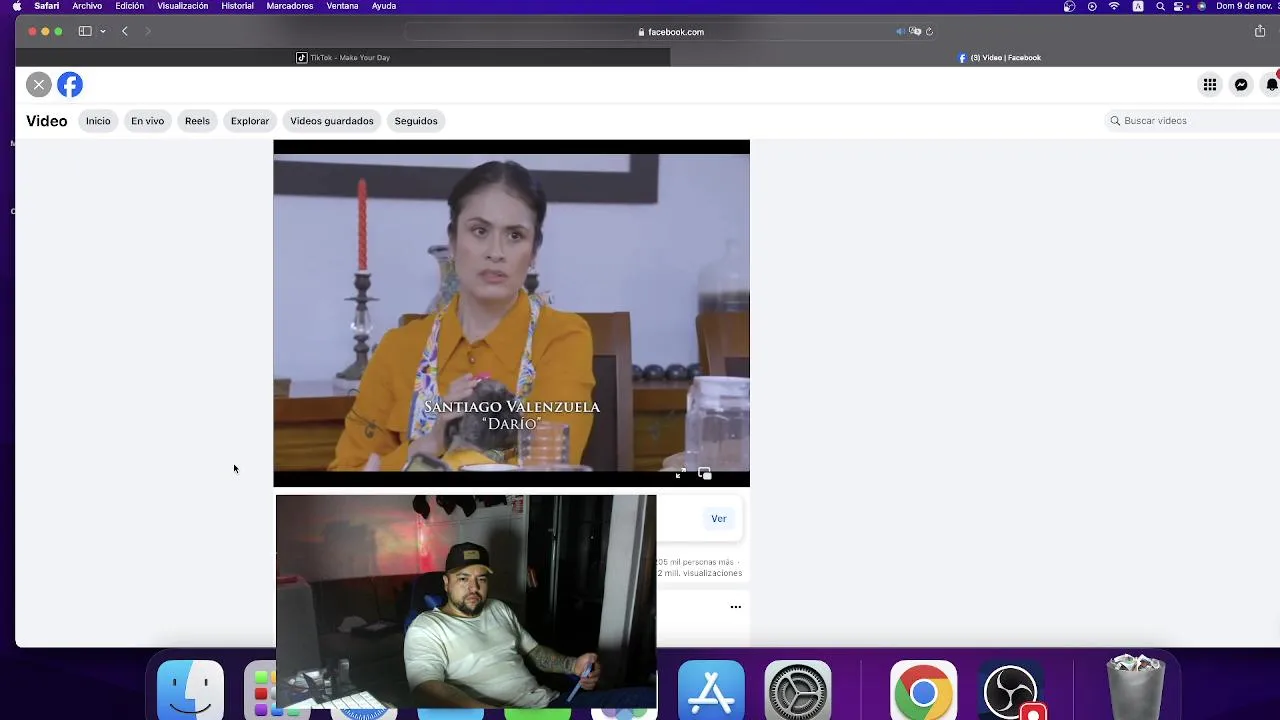
Task: Open the three-dots post options menu
Action: tap(736, 607)
